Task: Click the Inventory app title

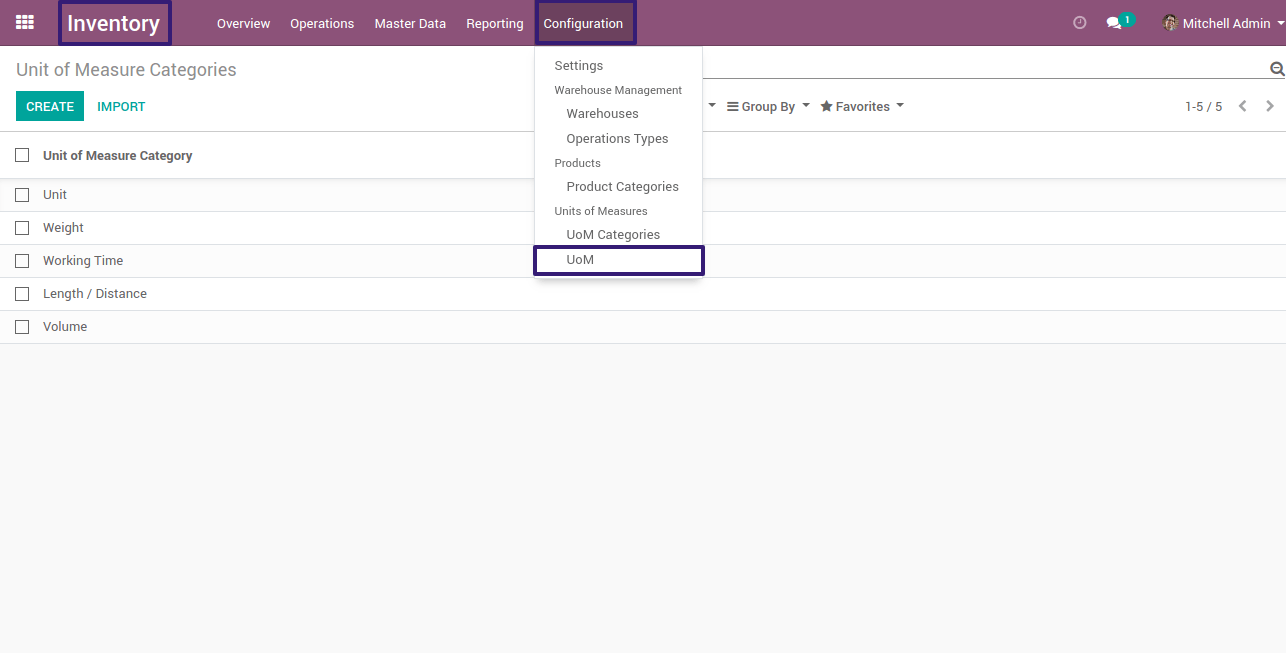Action: 114,23
